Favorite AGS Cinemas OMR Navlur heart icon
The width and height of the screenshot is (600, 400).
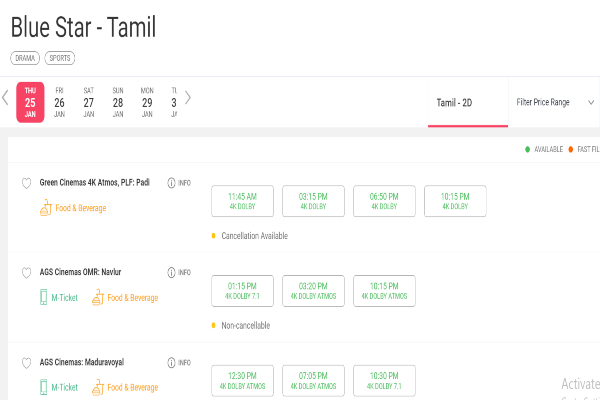pos(27,273)
